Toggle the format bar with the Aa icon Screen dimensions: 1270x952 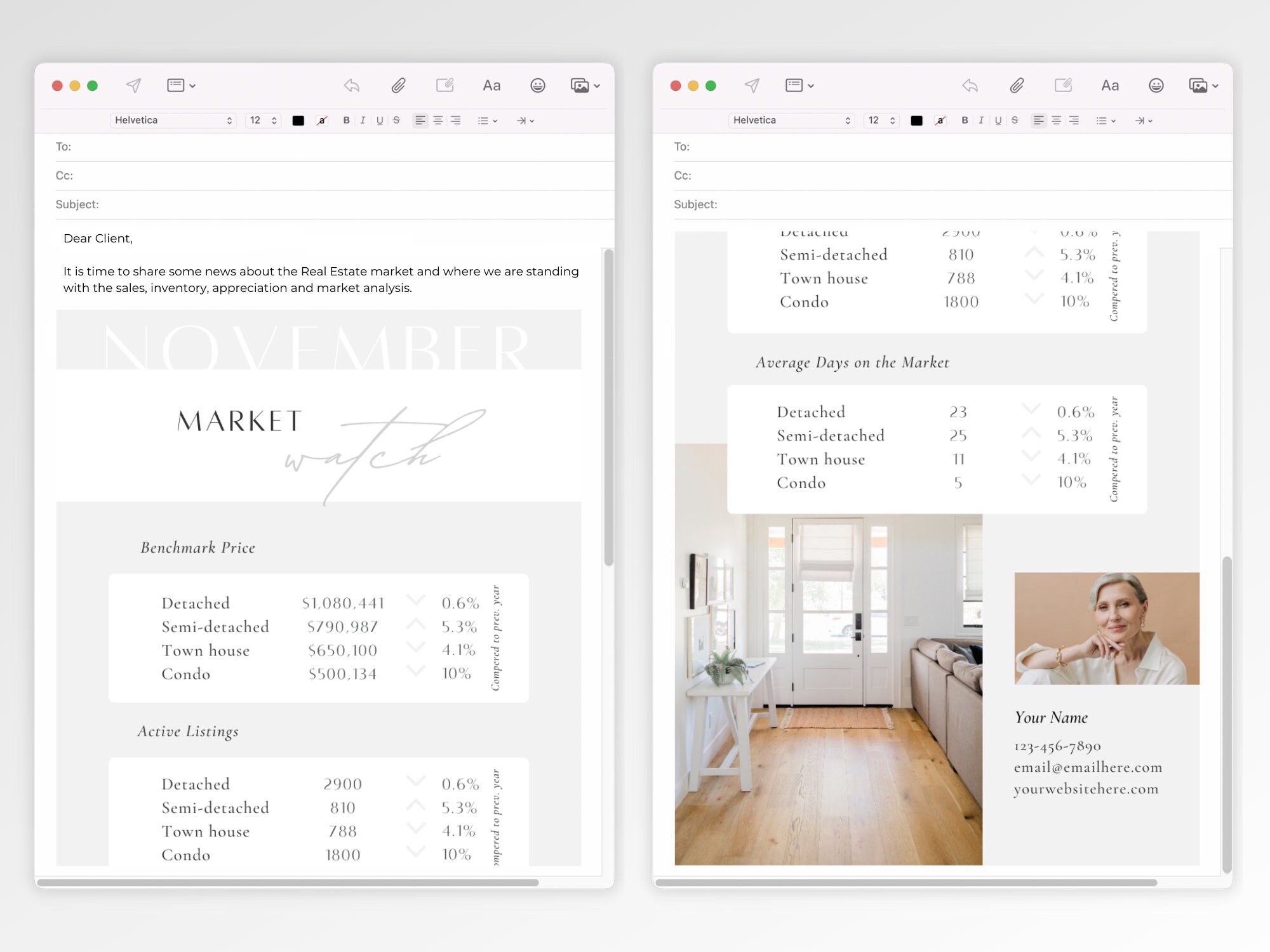pyautogui.click(x=491, y=85)
